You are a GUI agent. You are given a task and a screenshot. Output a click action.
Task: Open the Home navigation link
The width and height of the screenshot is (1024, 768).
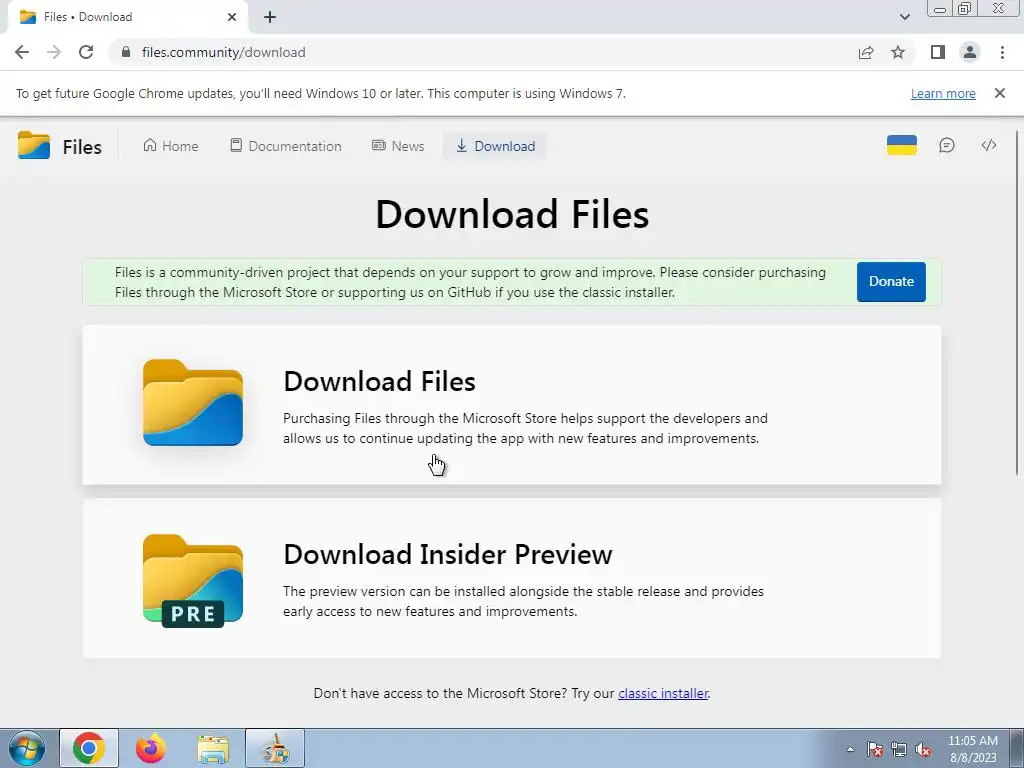(171, 146)
